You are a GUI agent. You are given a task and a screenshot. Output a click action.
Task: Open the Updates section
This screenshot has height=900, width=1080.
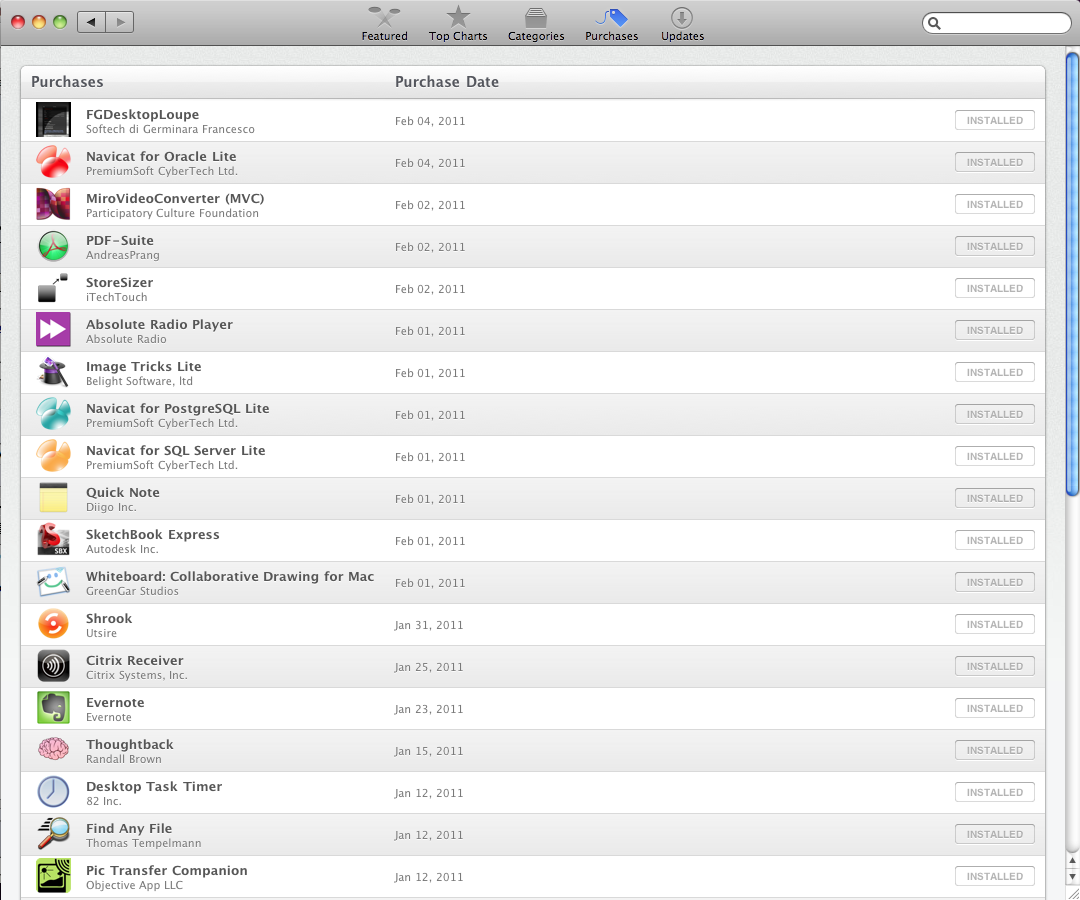[682, 24]
